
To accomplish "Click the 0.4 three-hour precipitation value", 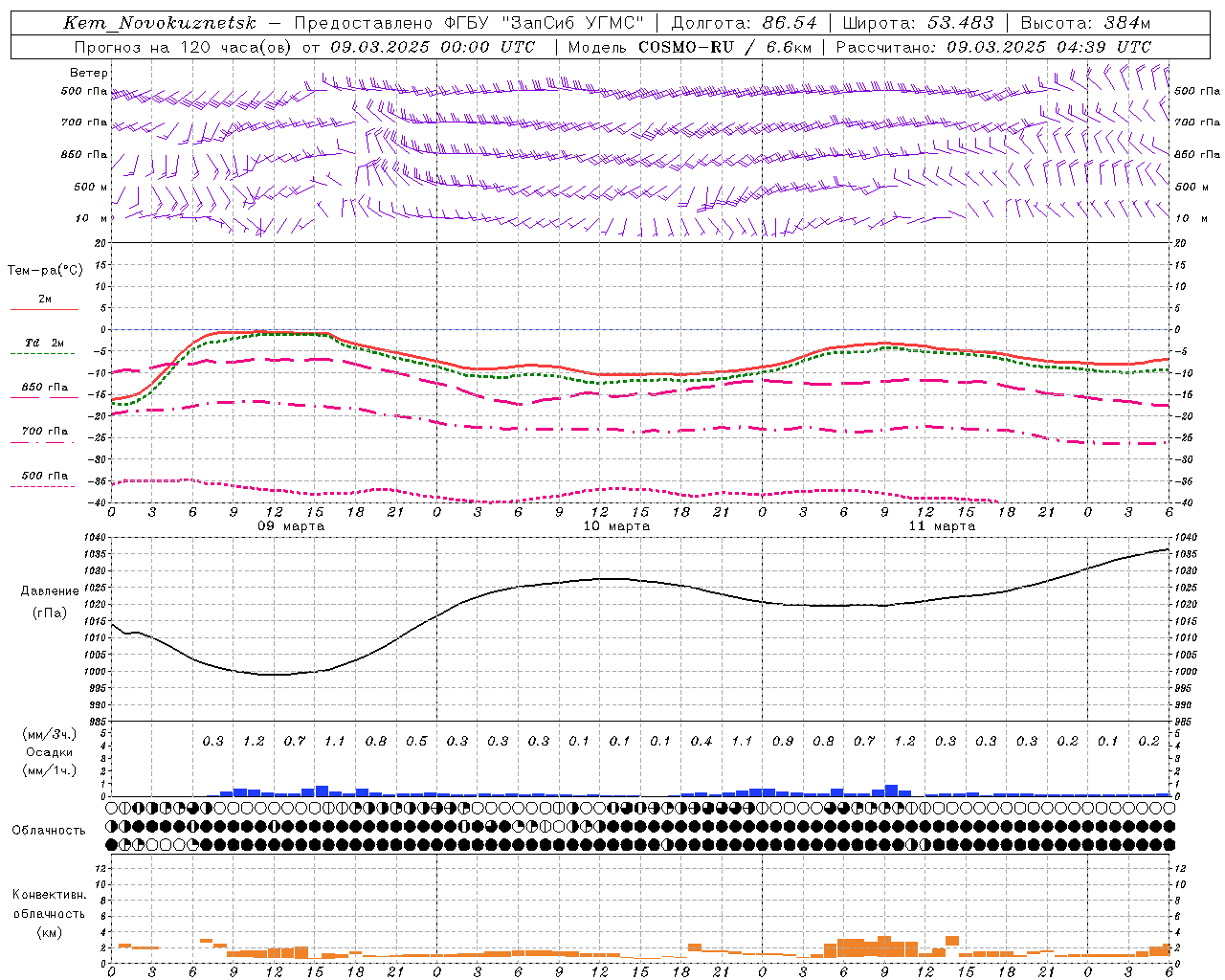I will click(x=702, y=741).
